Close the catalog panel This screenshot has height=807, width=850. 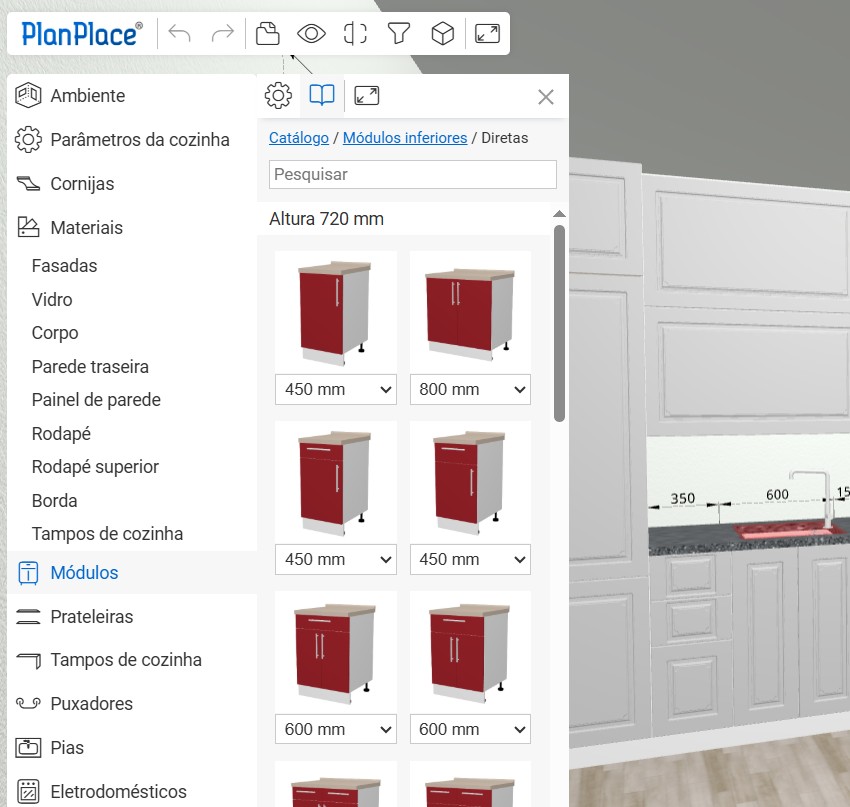click(546, 97)
